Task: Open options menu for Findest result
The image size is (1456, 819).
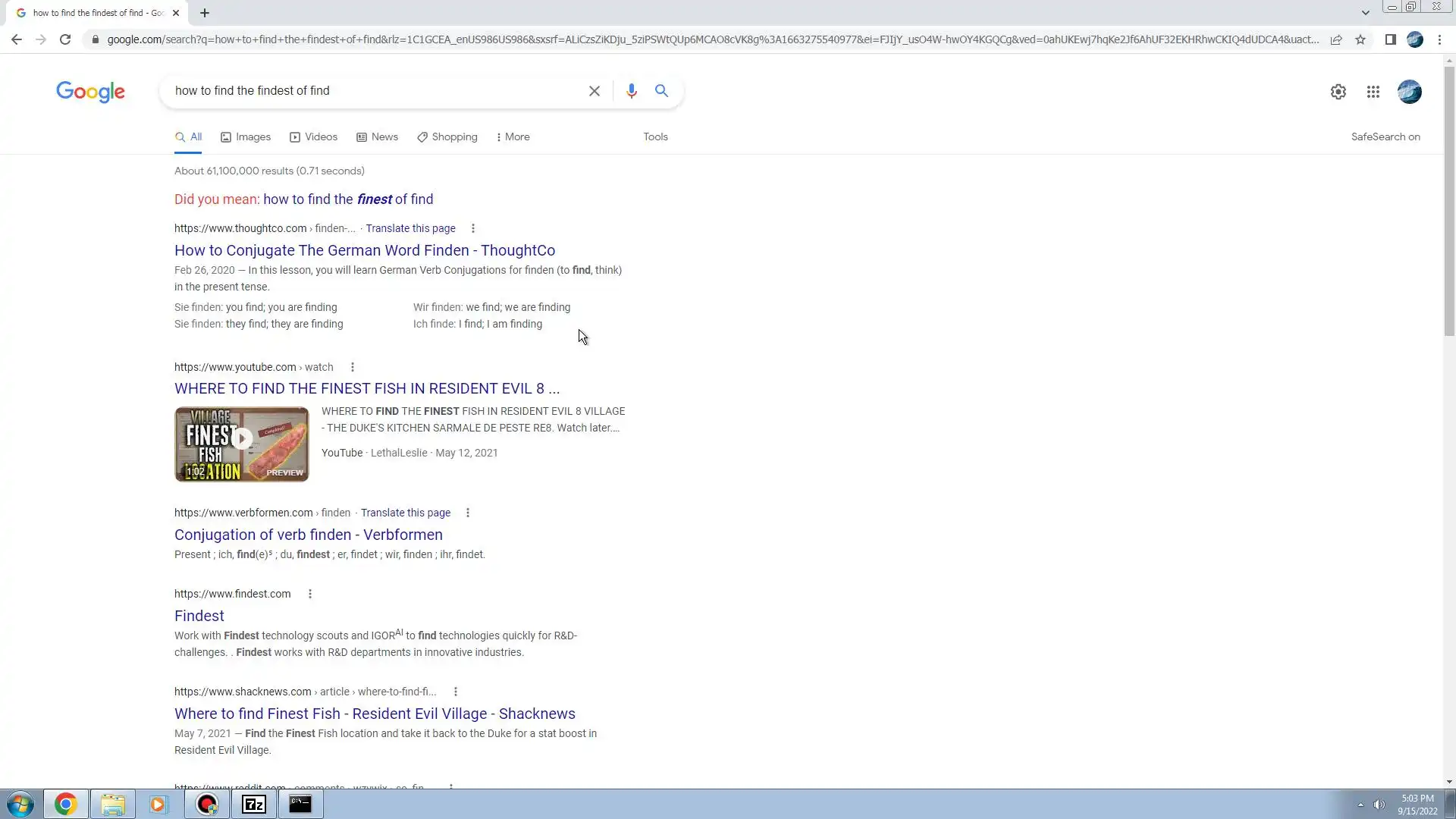Action: (310, 594)
